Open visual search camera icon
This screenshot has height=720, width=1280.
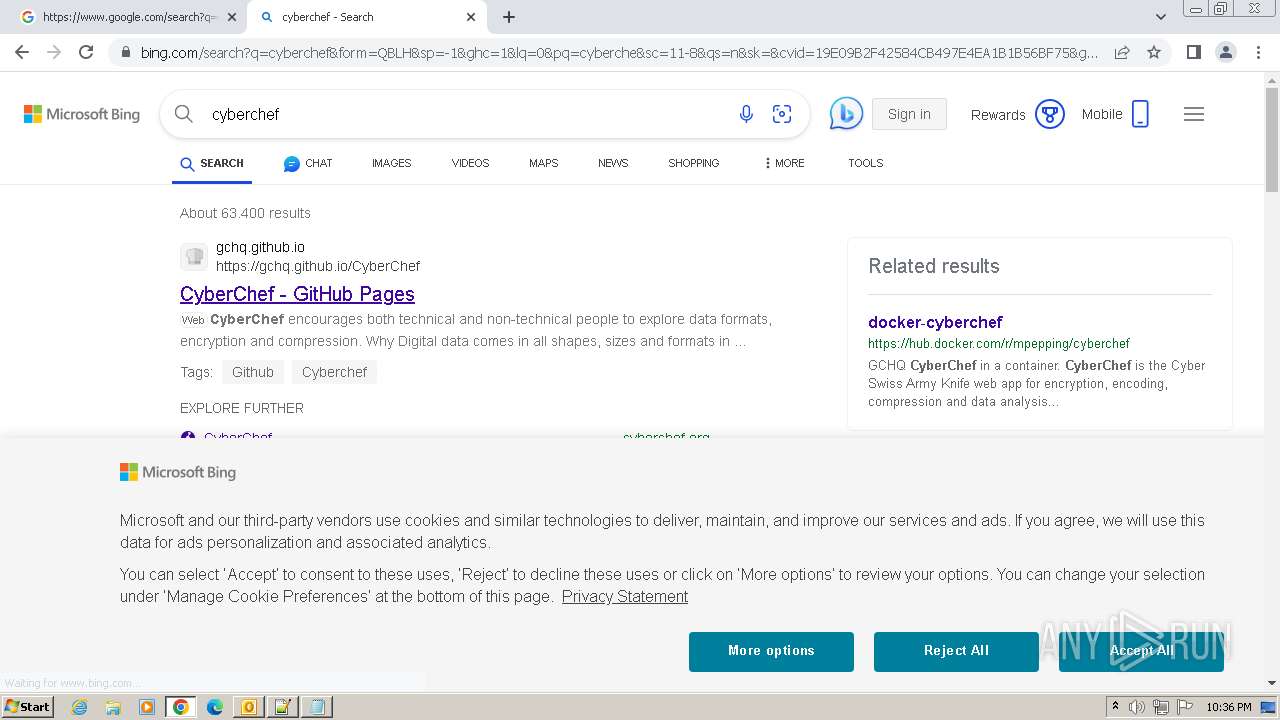782,114
